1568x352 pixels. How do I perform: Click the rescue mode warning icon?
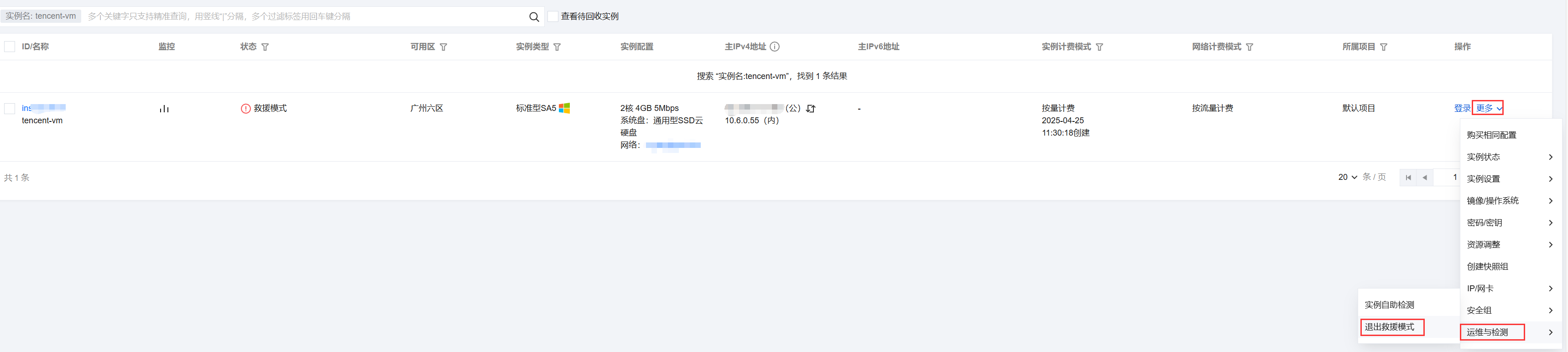coord(245,108)
